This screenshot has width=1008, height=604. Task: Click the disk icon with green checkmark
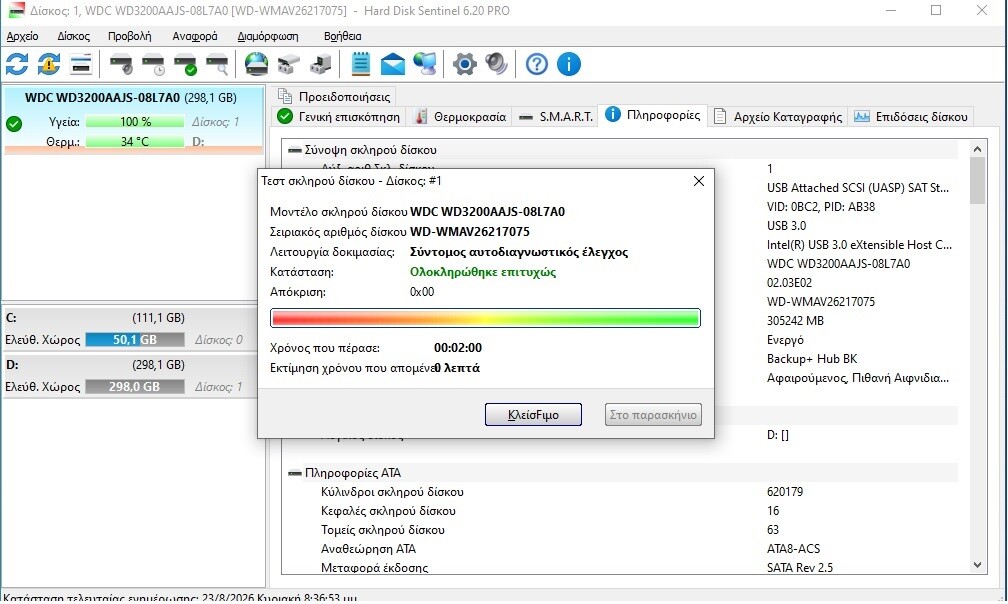185,64
